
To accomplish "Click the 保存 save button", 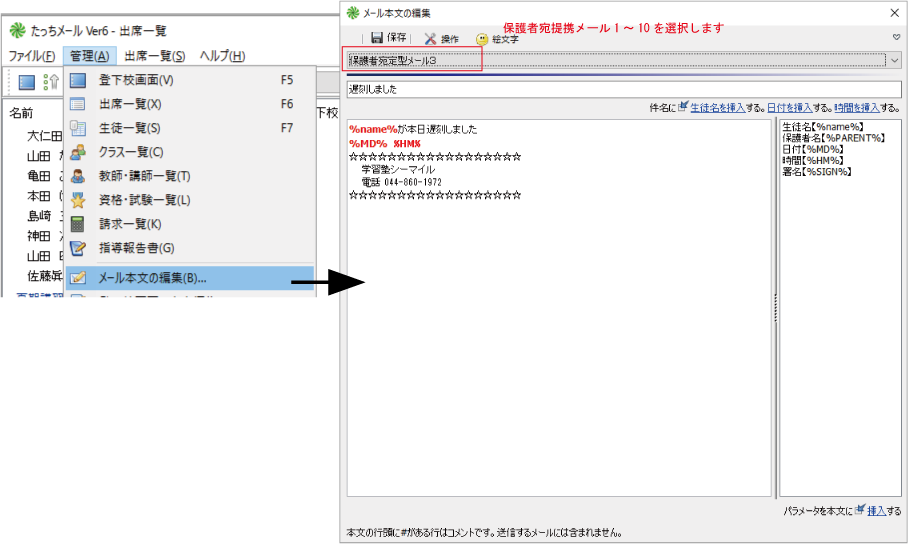I will click(389, 38).
